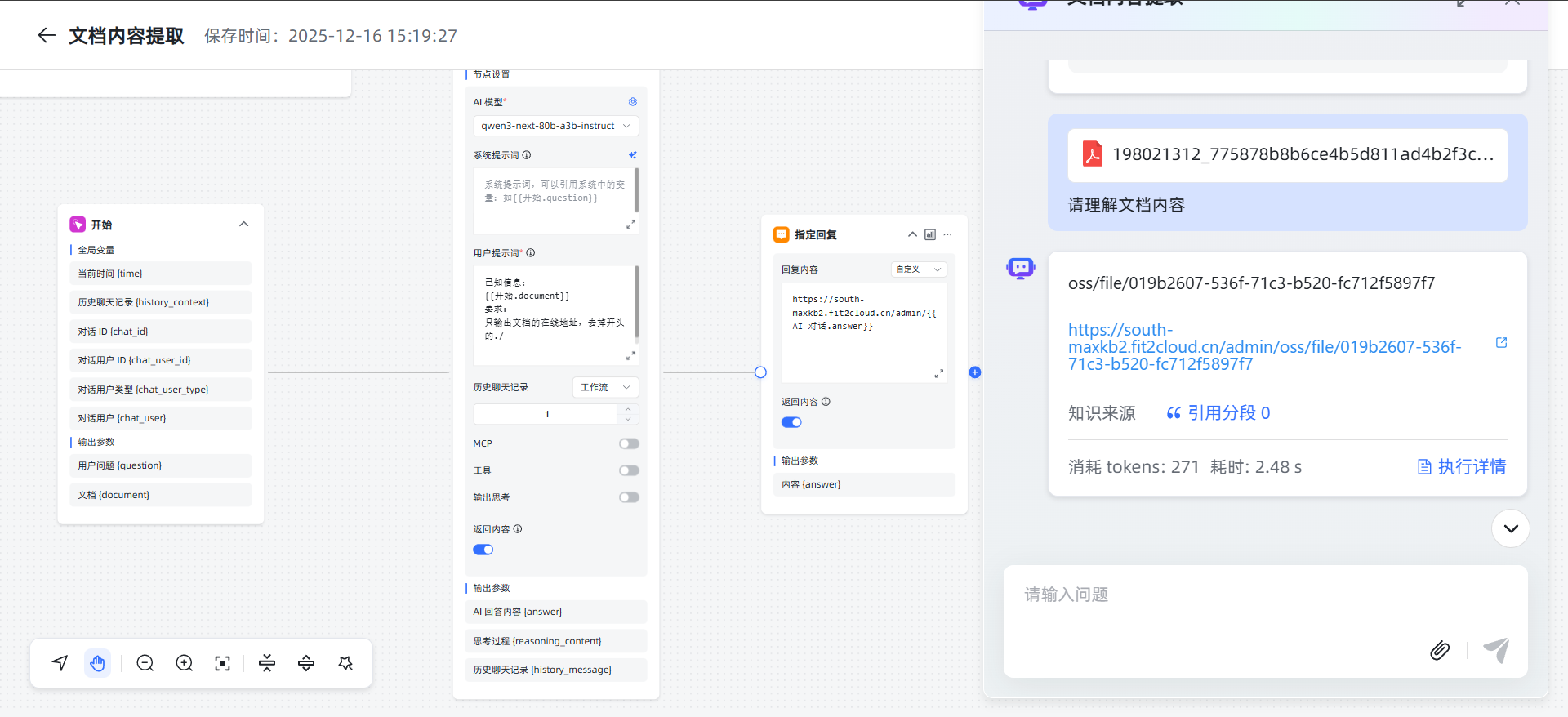Viewport: 1568px width, 717px height.
Task: Collapse the 开始 node
Action: click(243, 225)
